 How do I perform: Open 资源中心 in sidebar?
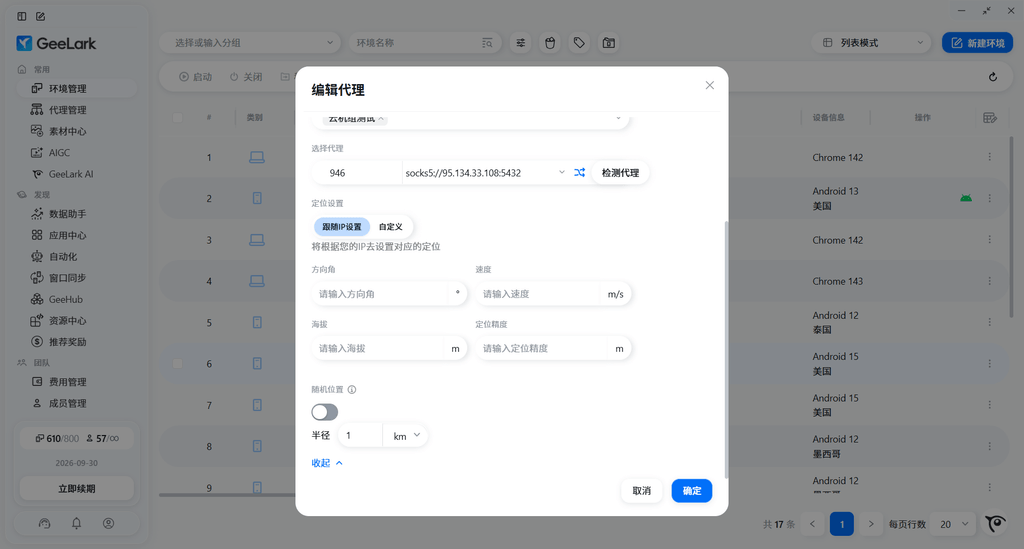(76, 321)
